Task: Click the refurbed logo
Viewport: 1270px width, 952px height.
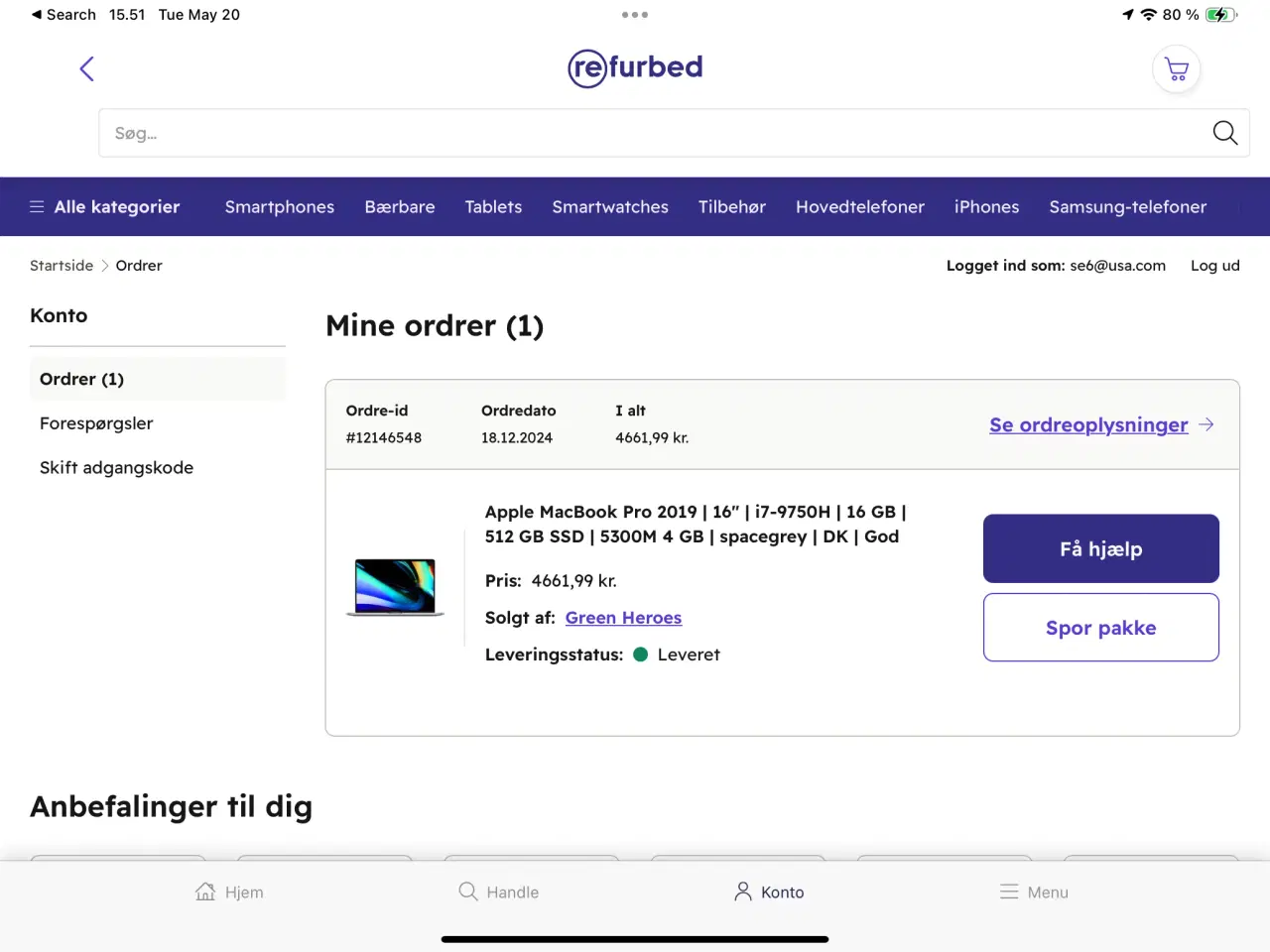Action: [x=635, y=67]
